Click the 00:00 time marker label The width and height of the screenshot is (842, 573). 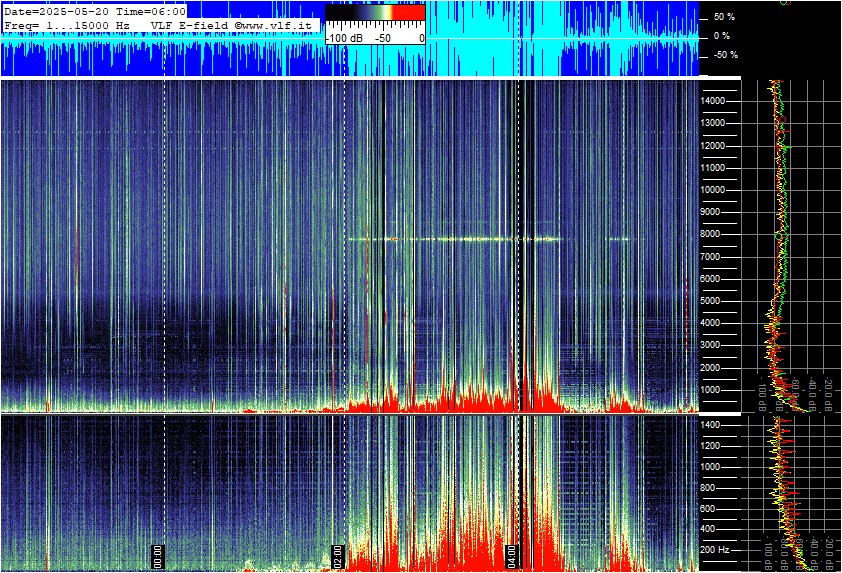point(158,556)
